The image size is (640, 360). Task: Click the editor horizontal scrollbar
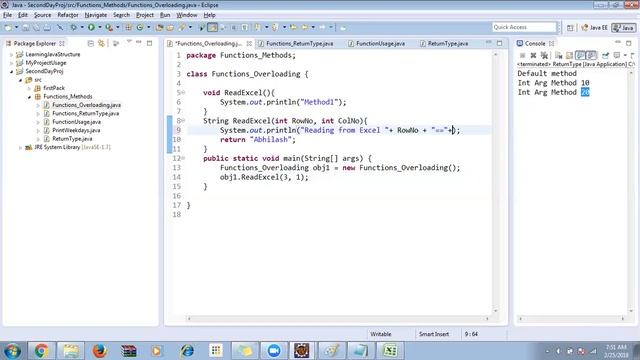[x=338, y=318]
